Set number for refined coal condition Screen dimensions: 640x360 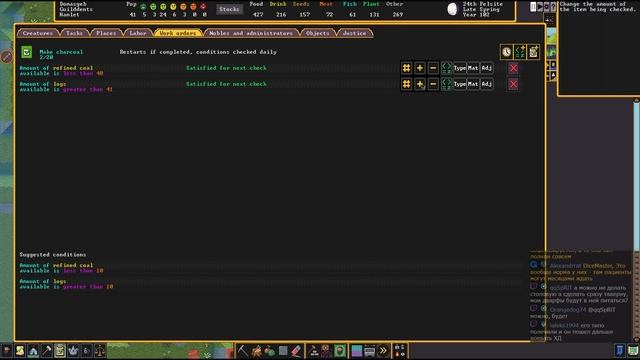click(x=406, y=68)
